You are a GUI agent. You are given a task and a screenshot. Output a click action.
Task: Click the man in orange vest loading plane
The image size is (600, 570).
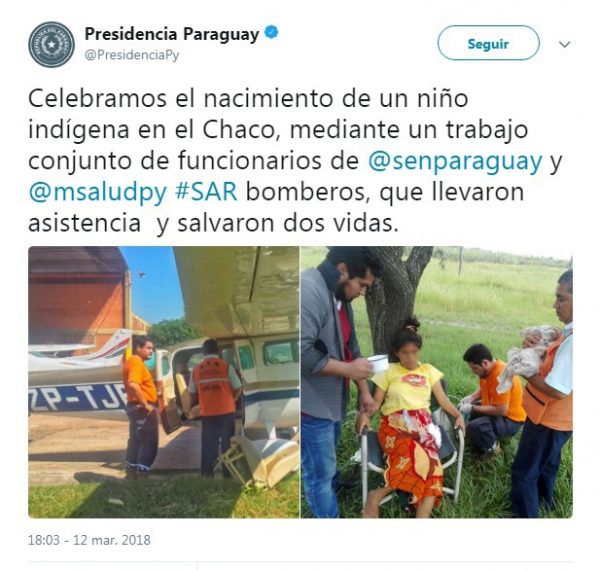coord(214,406)
